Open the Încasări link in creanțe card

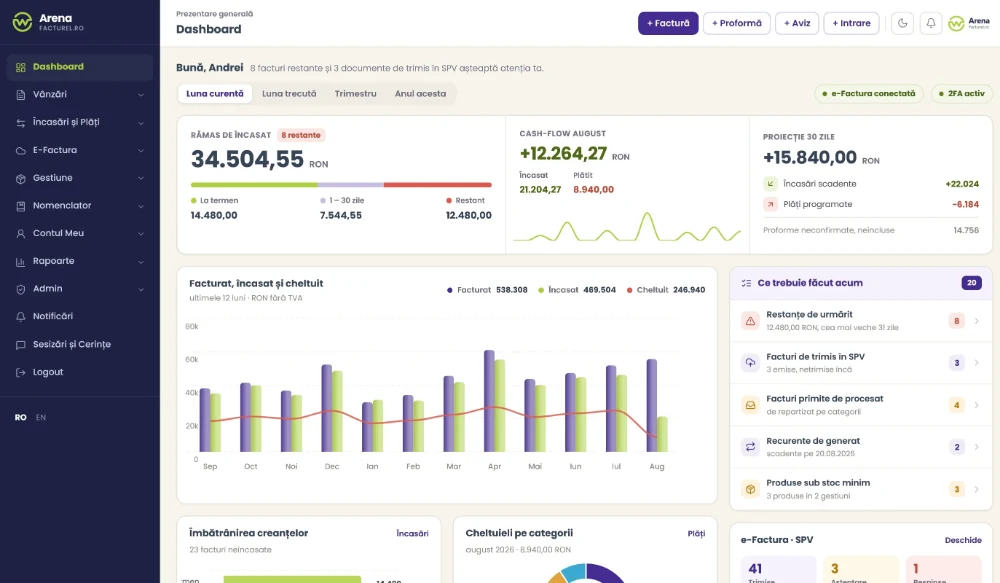click(412, 534)
